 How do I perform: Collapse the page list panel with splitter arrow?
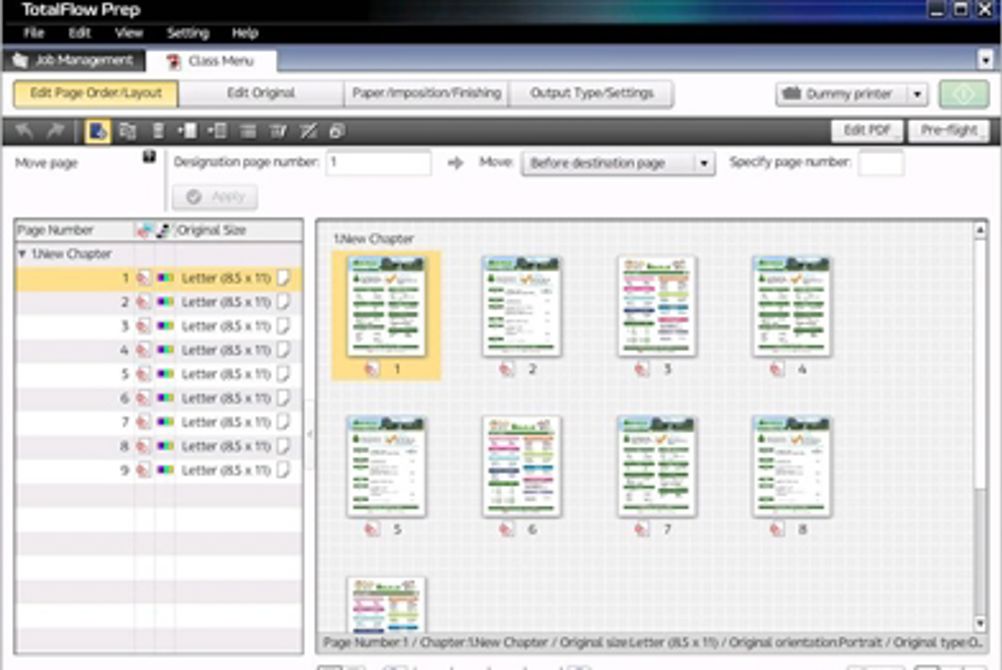310,435
